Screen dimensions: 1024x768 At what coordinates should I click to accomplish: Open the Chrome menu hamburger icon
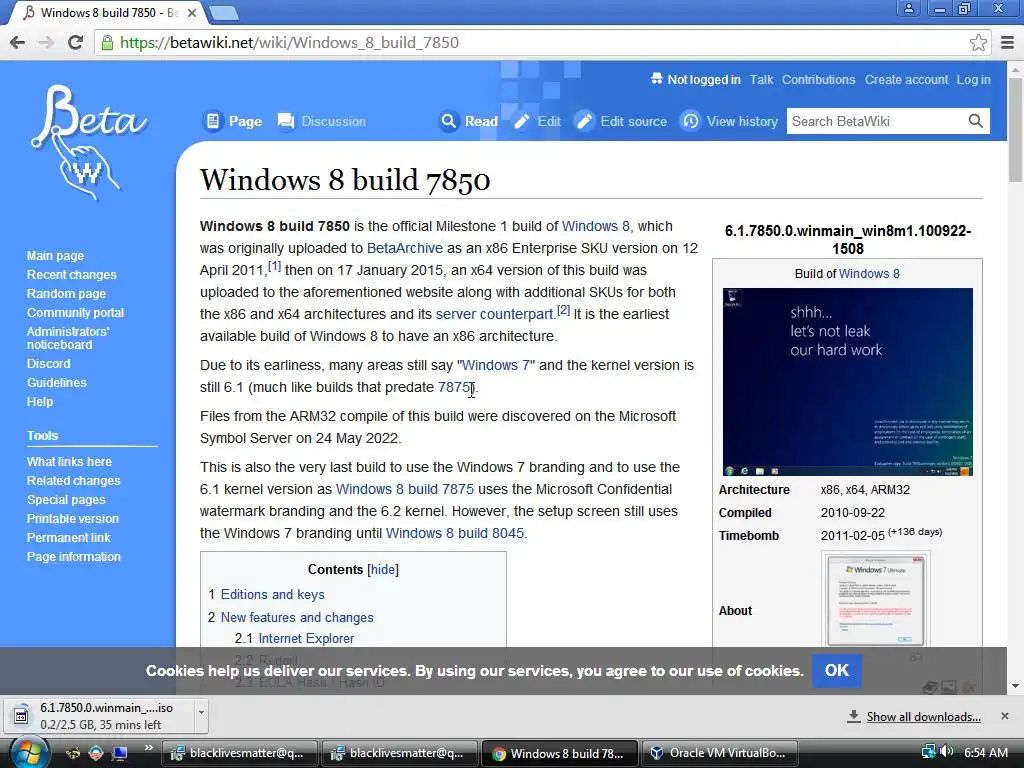tap(1007, 42)
